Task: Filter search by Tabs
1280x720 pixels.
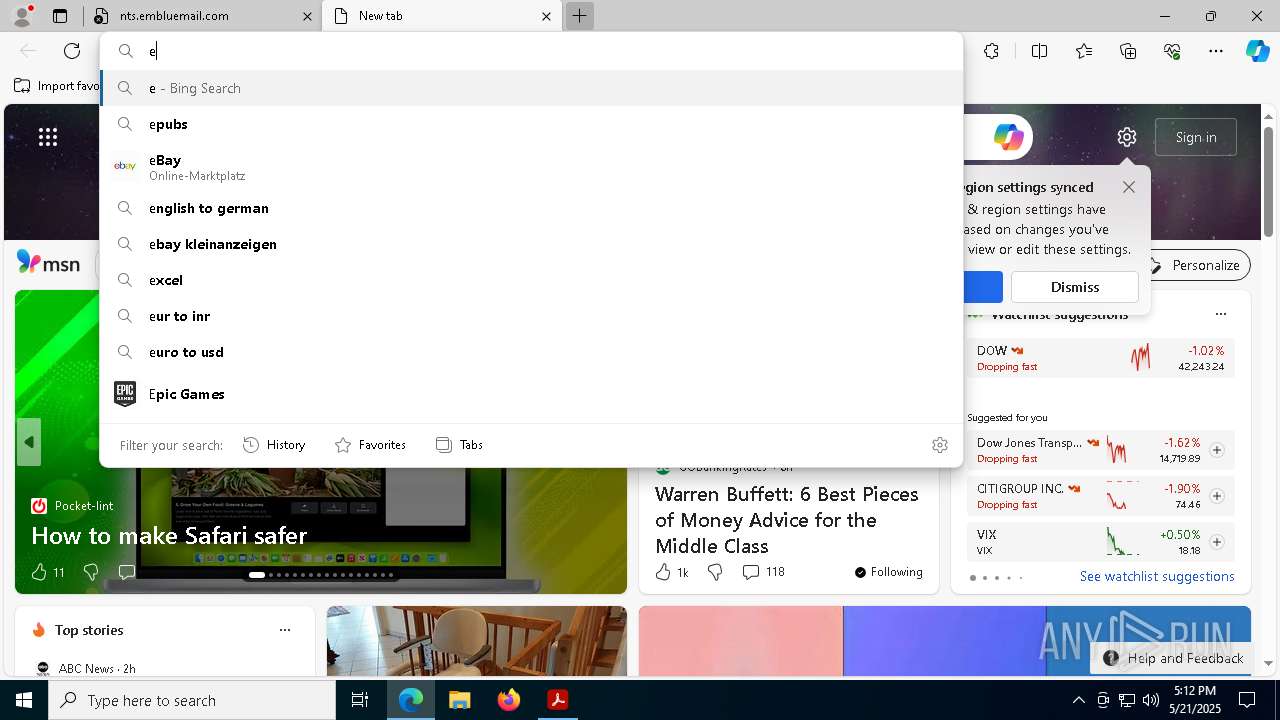Action: pos(459,445)
